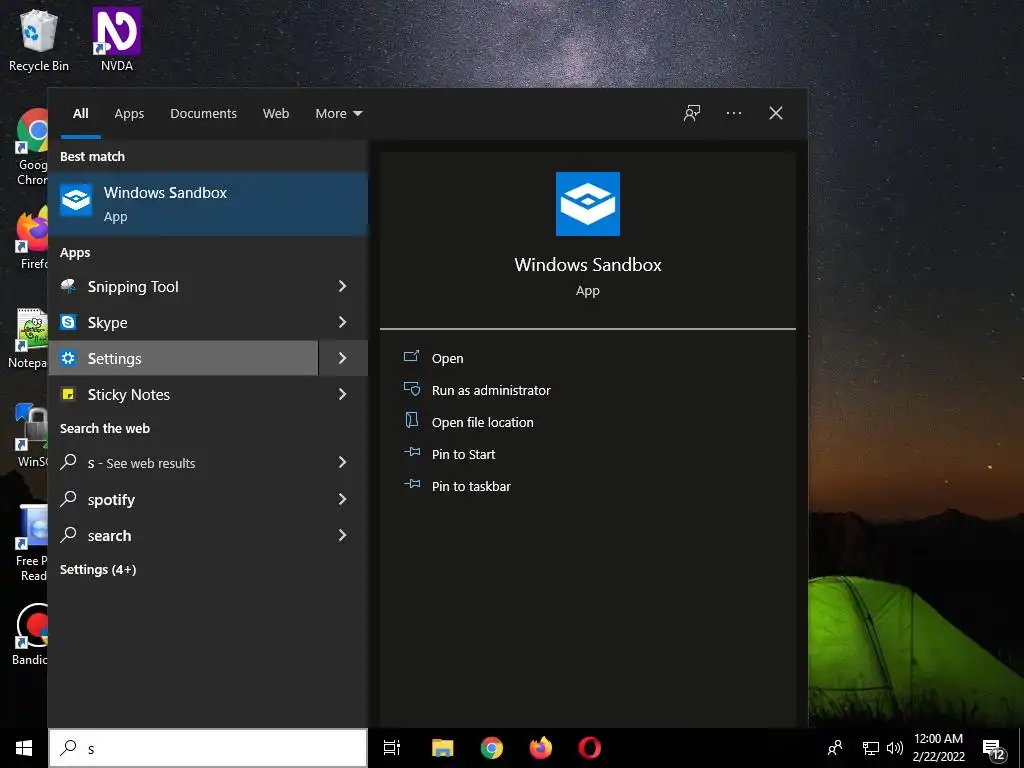Click the Firefox desktop shortcut

pyautogui.click(x=33, y=239)
